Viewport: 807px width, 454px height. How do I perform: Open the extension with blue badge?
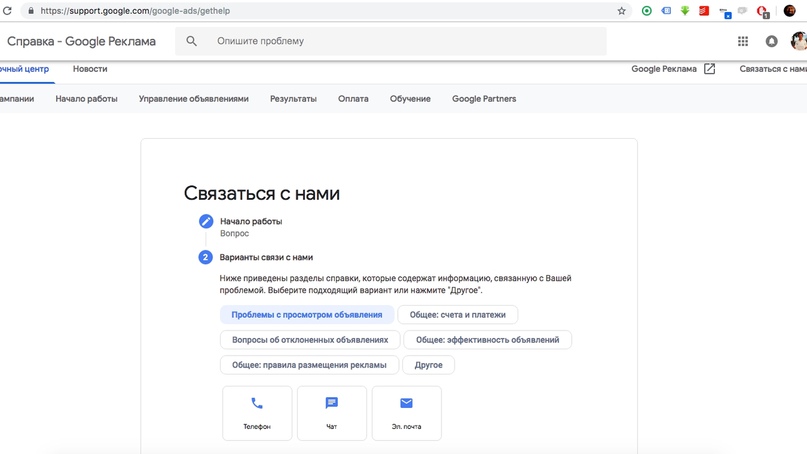pos(725,12)
